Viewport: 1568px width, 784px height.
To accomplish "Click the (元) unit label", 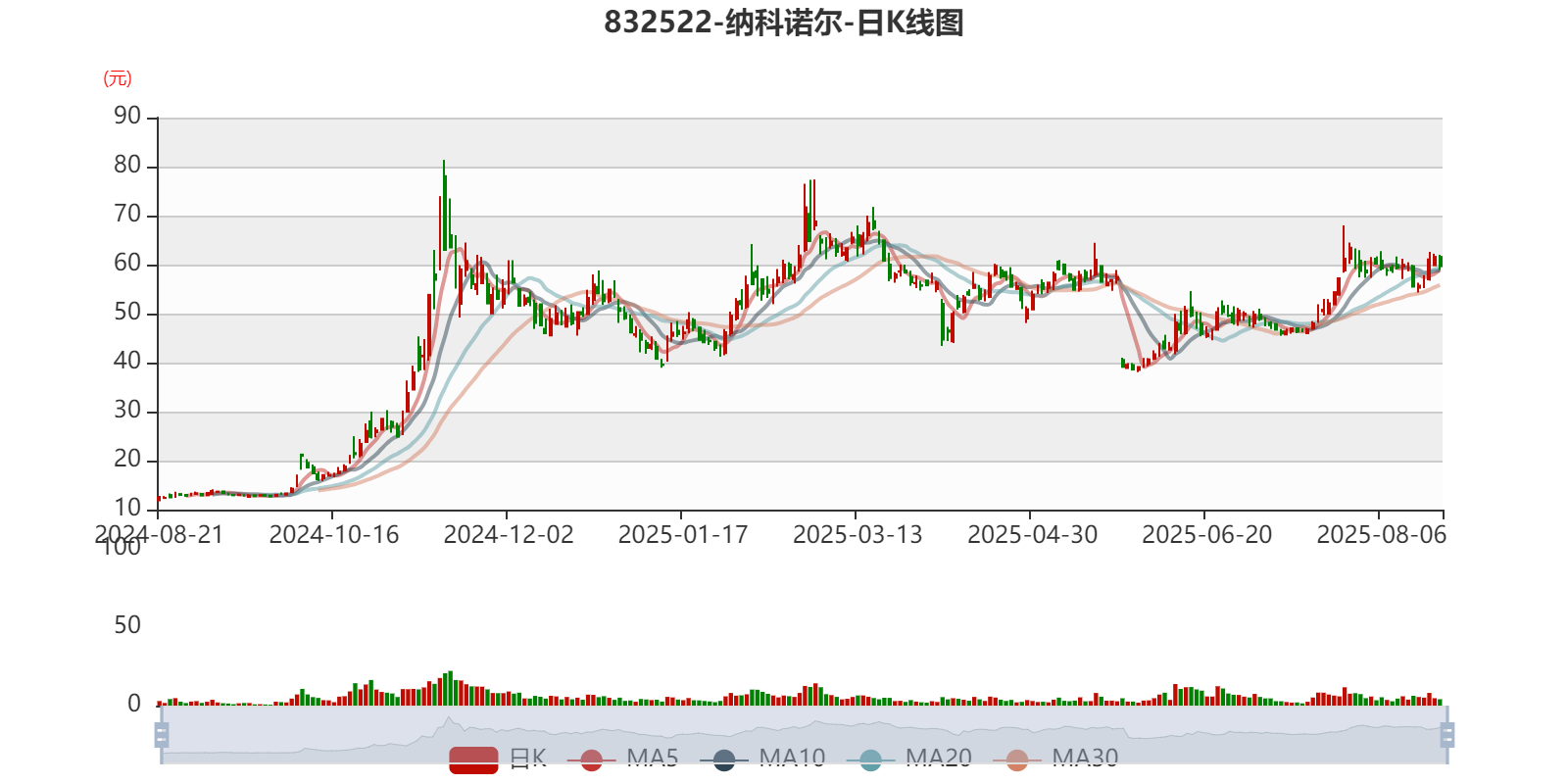I will coord(118,78).
